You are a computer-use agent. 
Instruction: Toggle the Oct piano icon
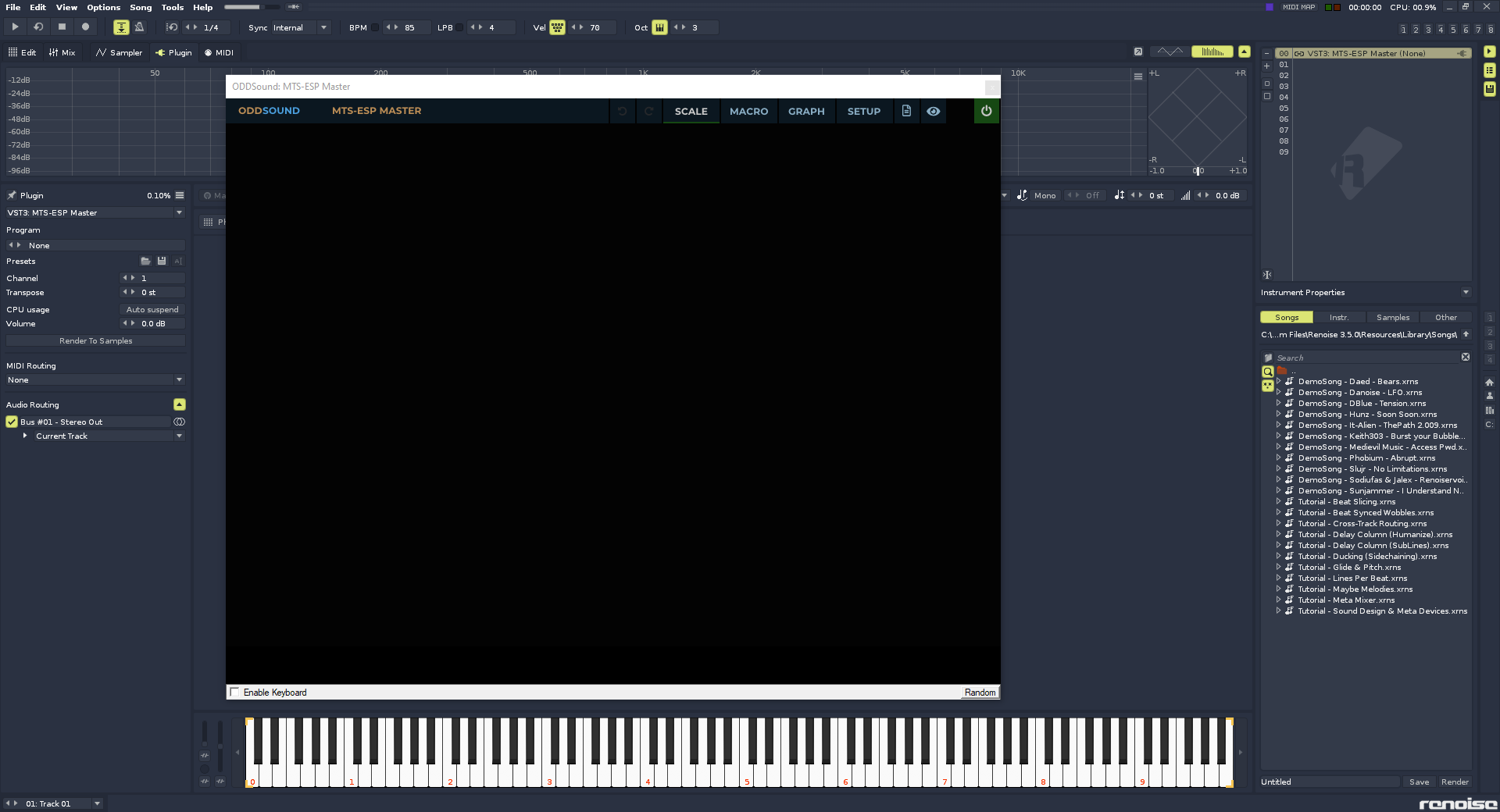(659, 27)
